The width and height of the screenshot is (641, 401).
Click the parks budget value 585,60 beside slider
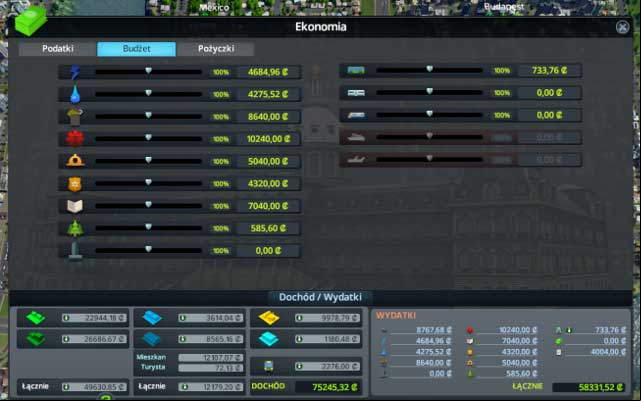point(268,229)
